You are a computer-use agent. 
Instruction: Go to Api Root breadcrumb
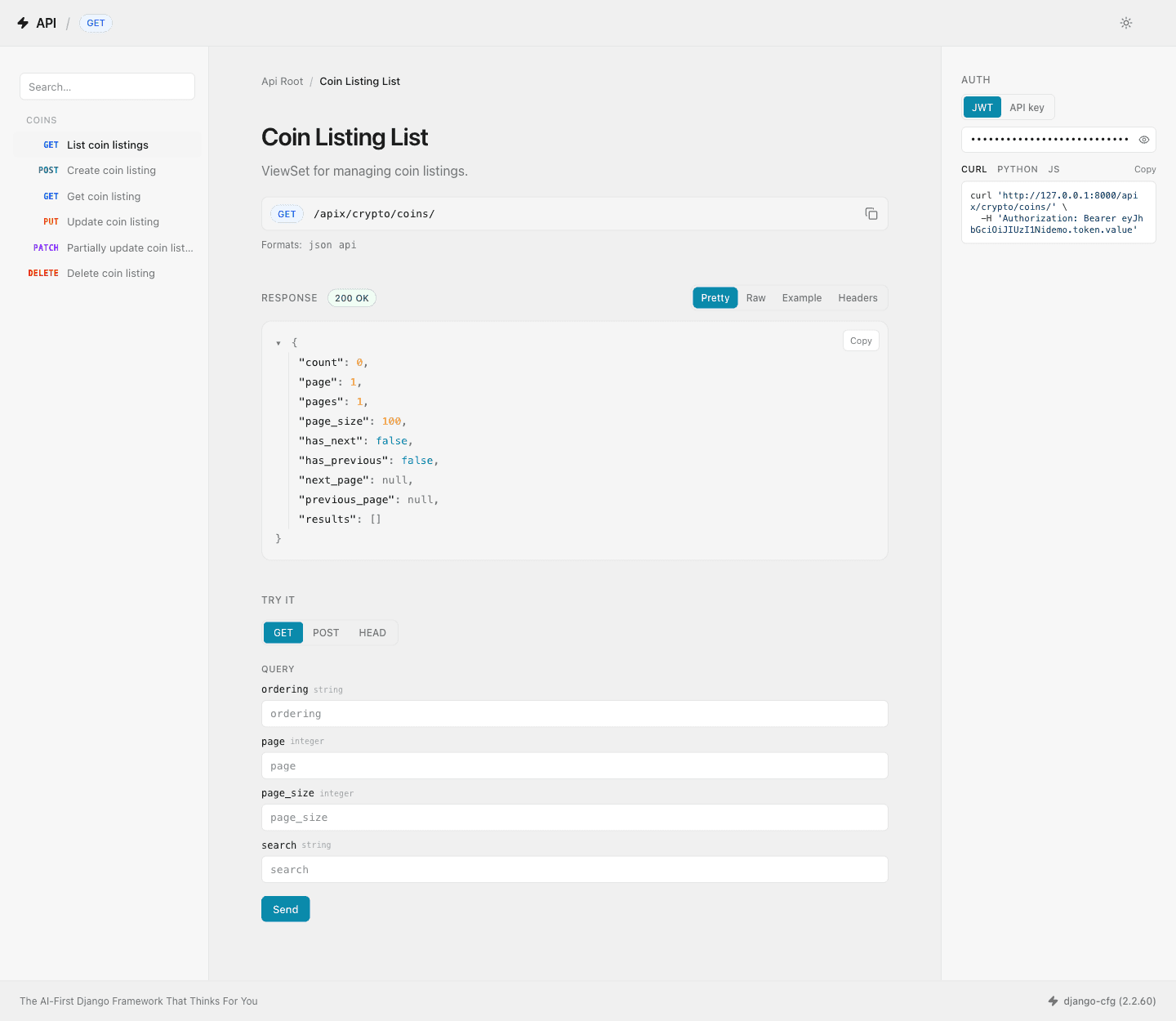pyautogui.click(x=282, y=82)
